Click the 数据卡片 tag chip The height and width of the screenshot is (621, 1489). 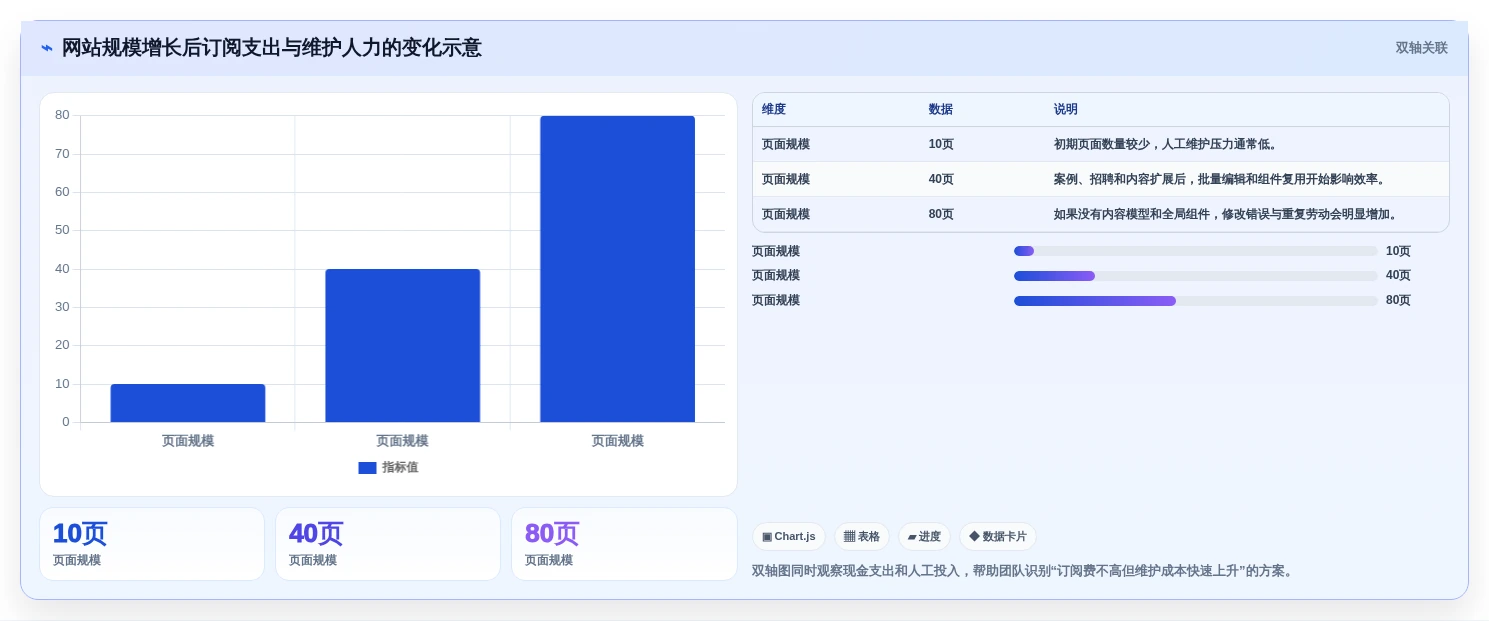tap(998, 536)
